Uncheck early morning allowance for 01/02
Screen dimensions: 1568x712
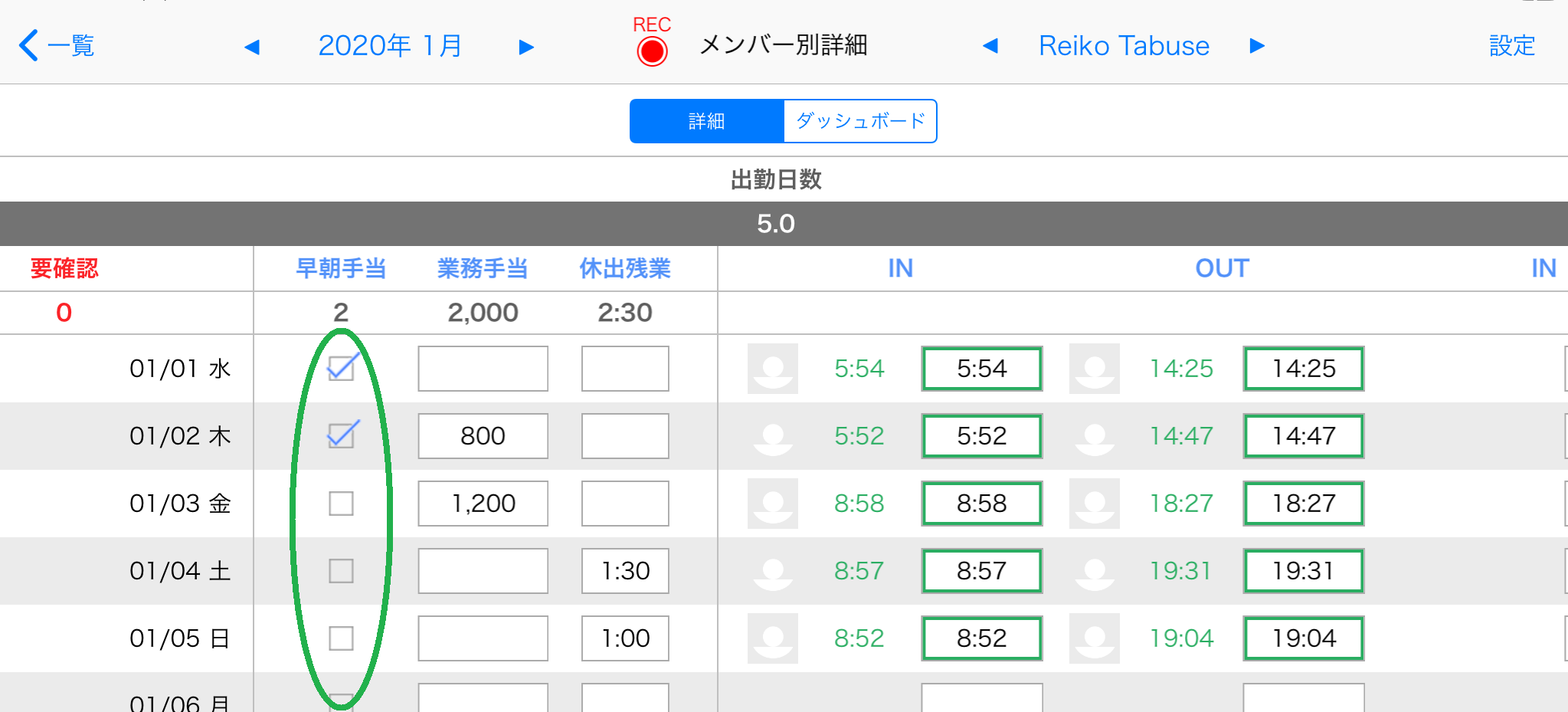(x=342, y=435)
